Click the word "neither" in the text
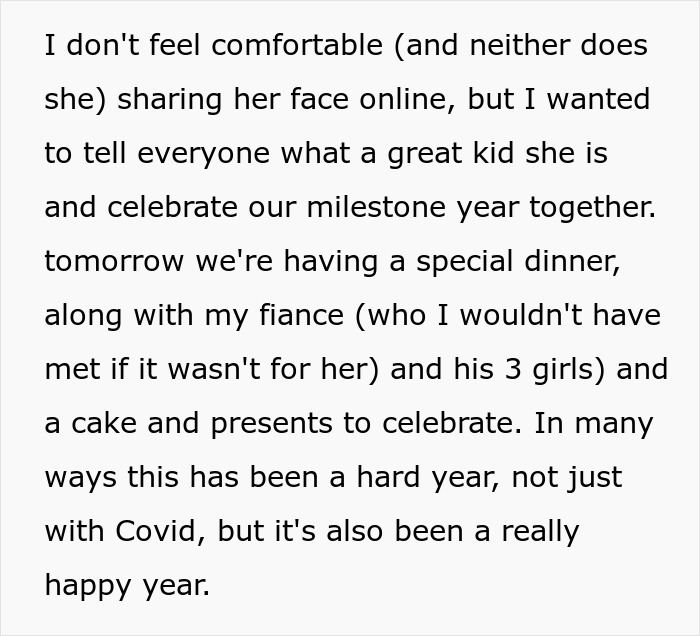The image size is (700, 636). (511, 46)
